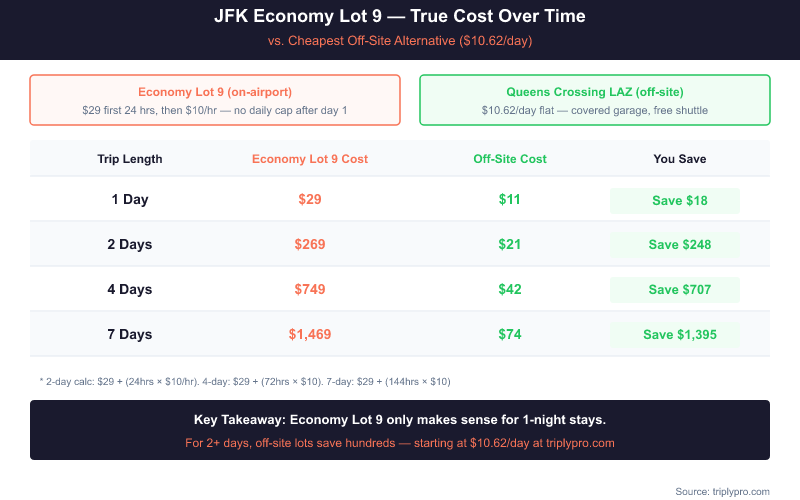Click the Key Takeaway banner heading

point(400,420)
